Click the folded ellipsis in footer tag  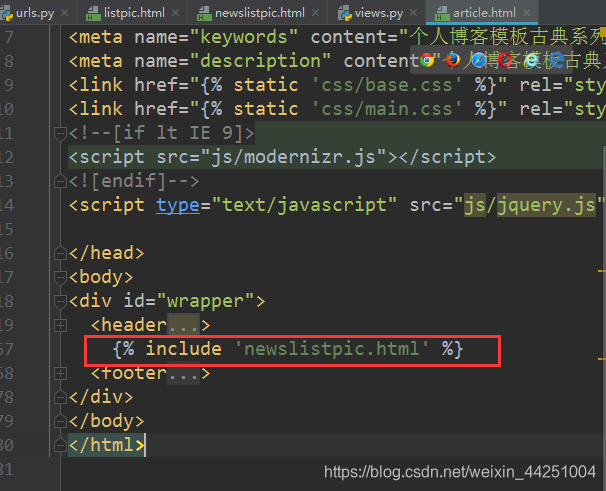[x=183, y=374]
